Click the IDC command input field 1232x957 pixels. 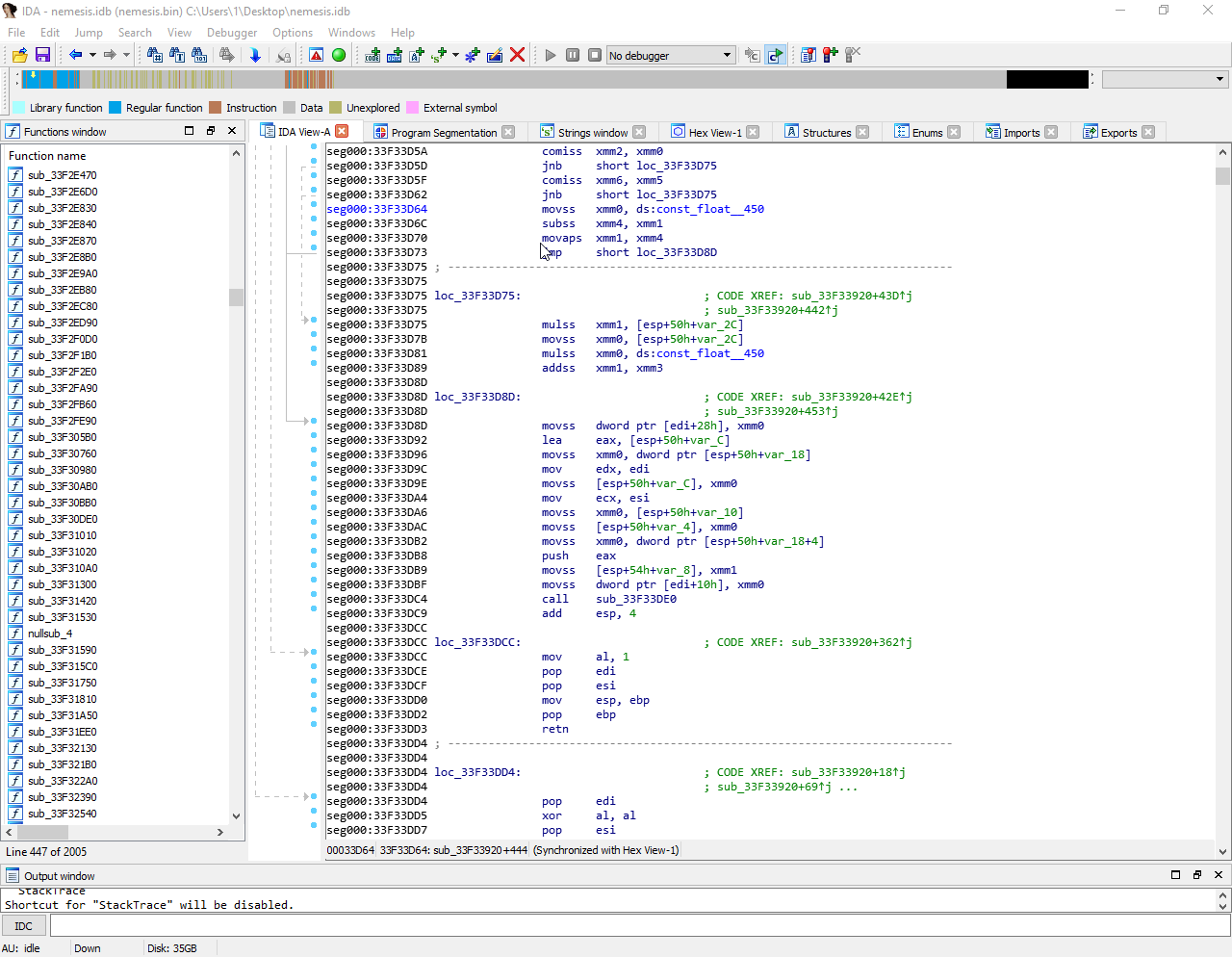coord(640,926)
